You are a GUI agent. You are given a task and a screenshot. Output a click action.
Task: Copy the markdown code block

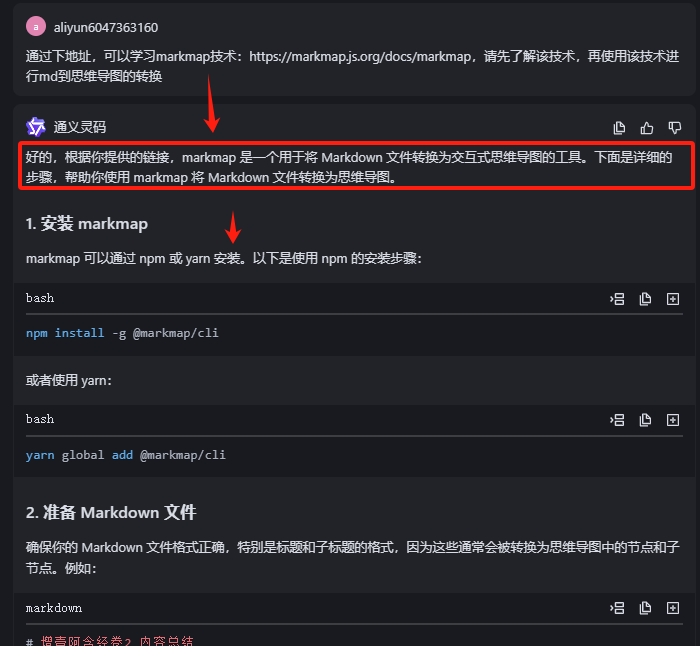point(645,608)
